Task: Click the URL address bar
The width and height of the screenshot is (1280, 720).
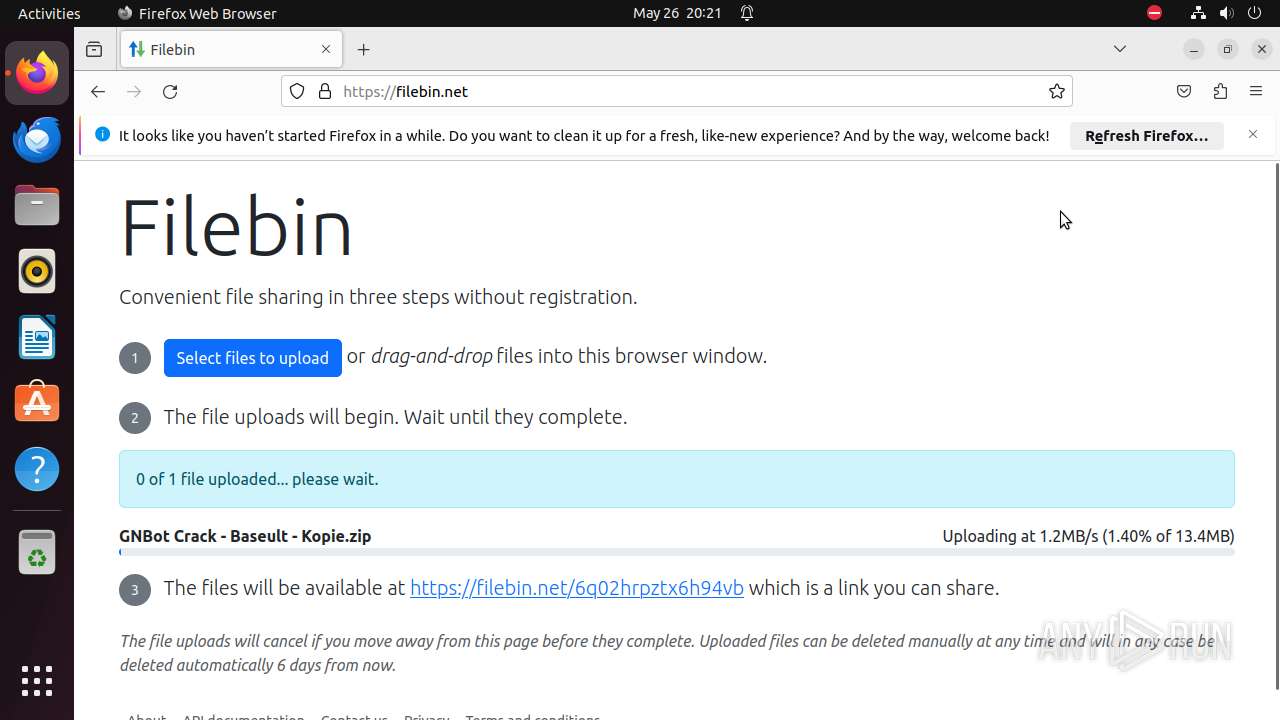Action: [677, 91]
